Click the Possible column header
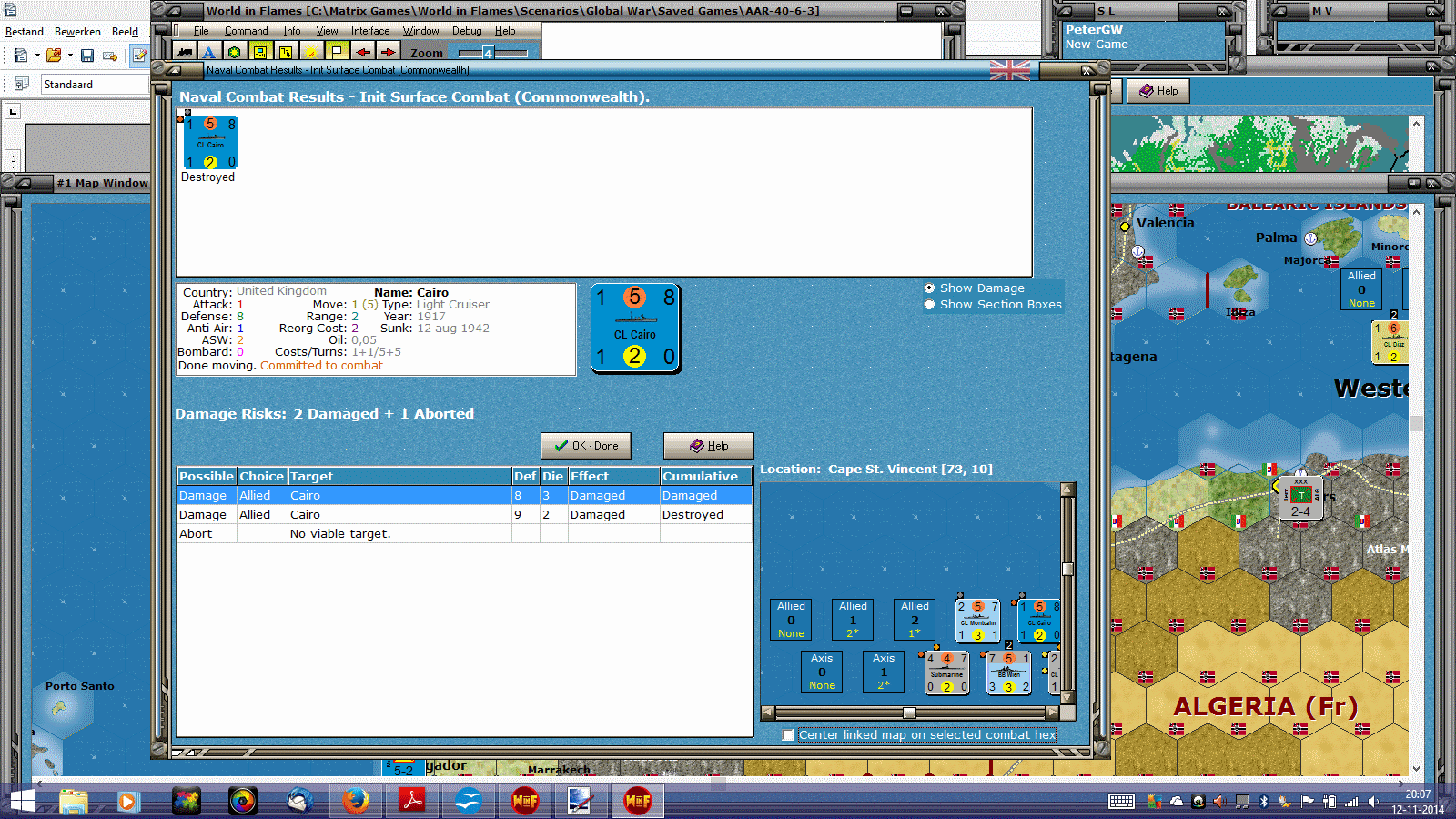Screen dimensions: 1456x819 [x=207, y=477]
